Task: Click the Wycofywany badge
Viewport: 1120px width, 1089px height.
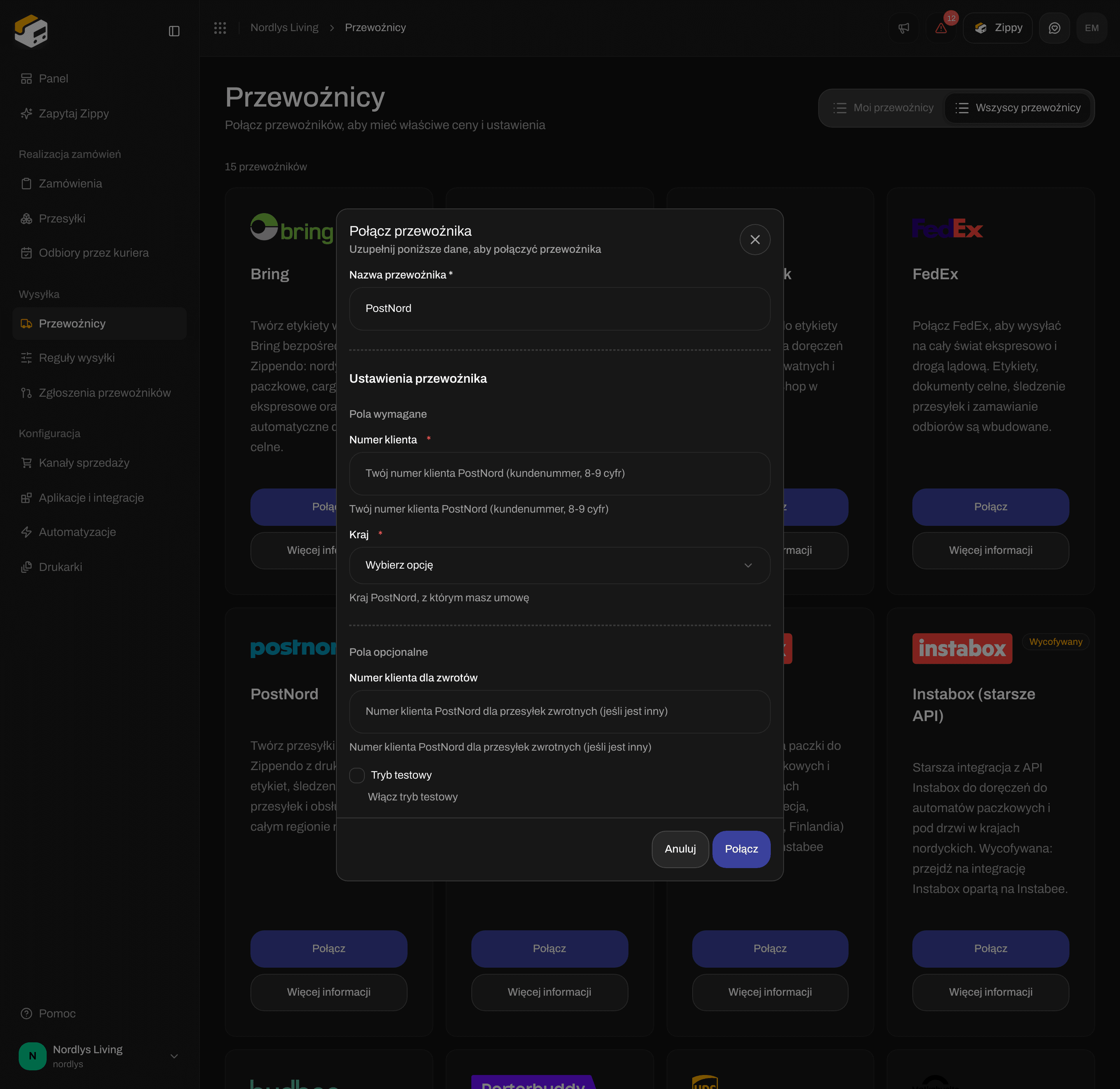Action: [x=1055, y=642]
